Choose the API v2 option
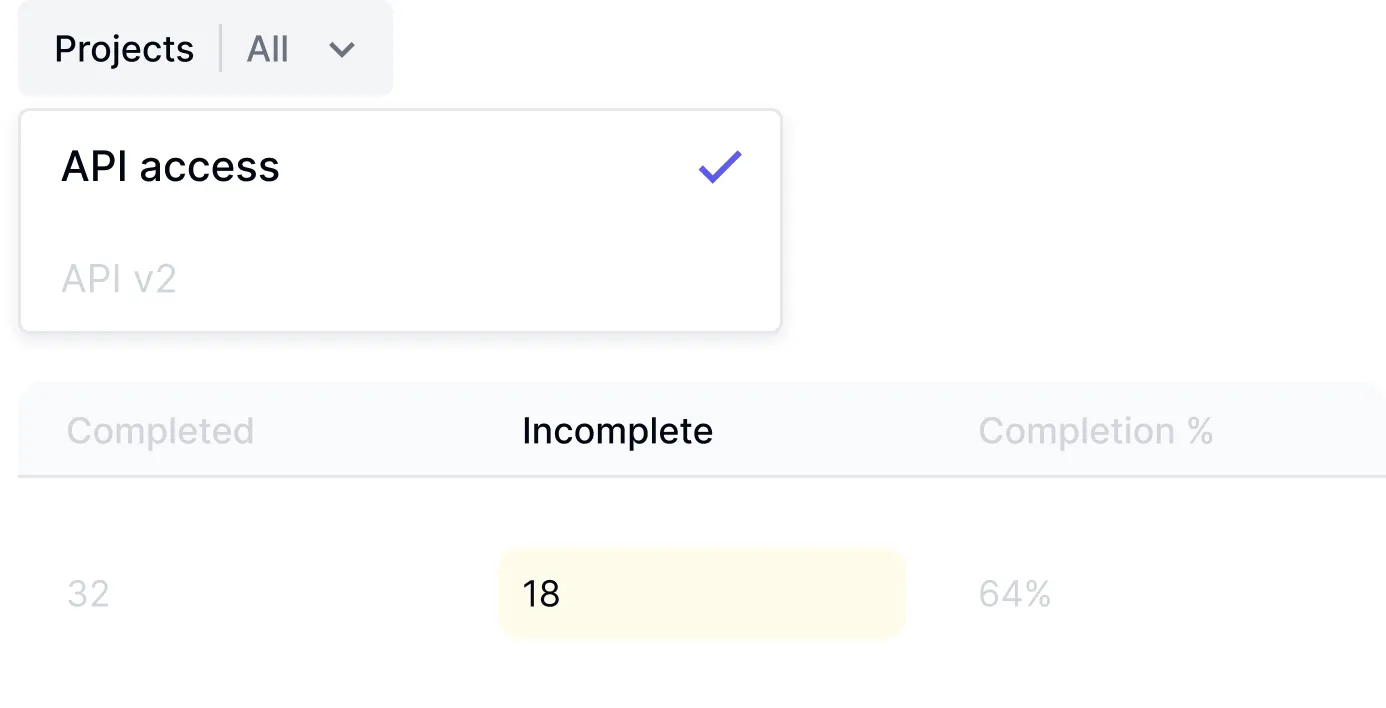The width and height of the screenshot is (1386, 708). 119,279
